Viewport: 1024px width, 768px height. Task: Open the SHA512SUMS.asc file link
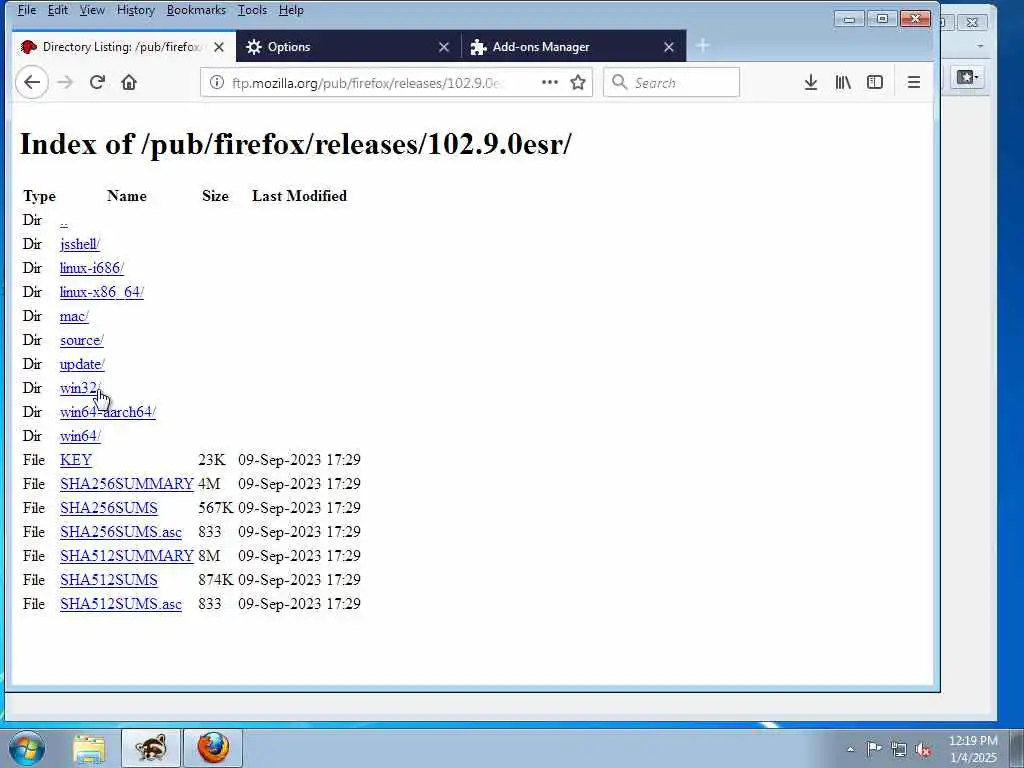[x=121, y=604]
